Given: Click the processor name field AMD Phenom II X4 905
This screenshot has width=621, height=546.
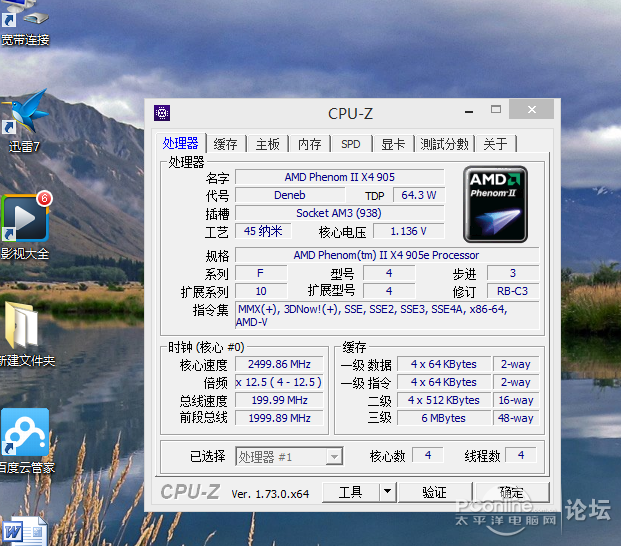Looking at the screenshot, I should (340, 177).
